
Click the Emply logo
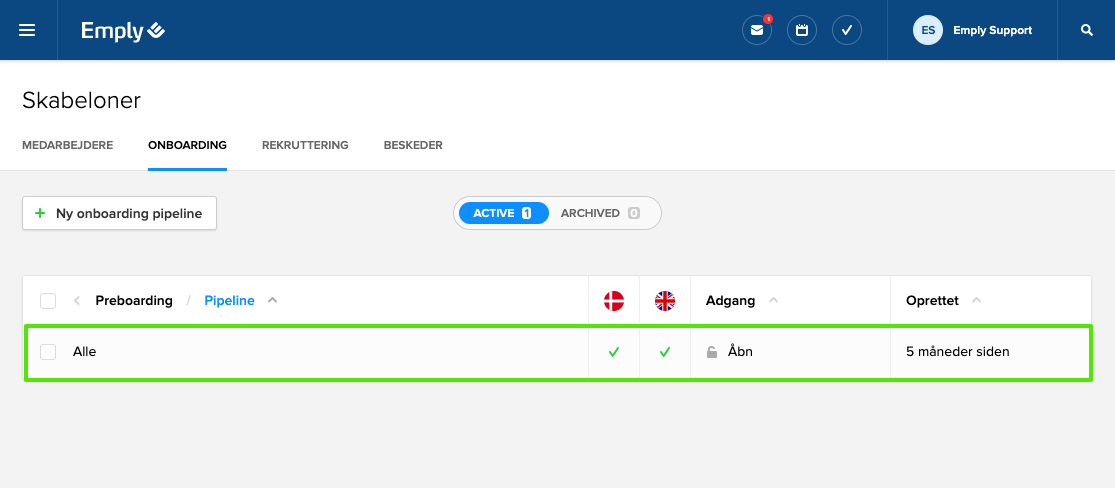coord(123,31)
